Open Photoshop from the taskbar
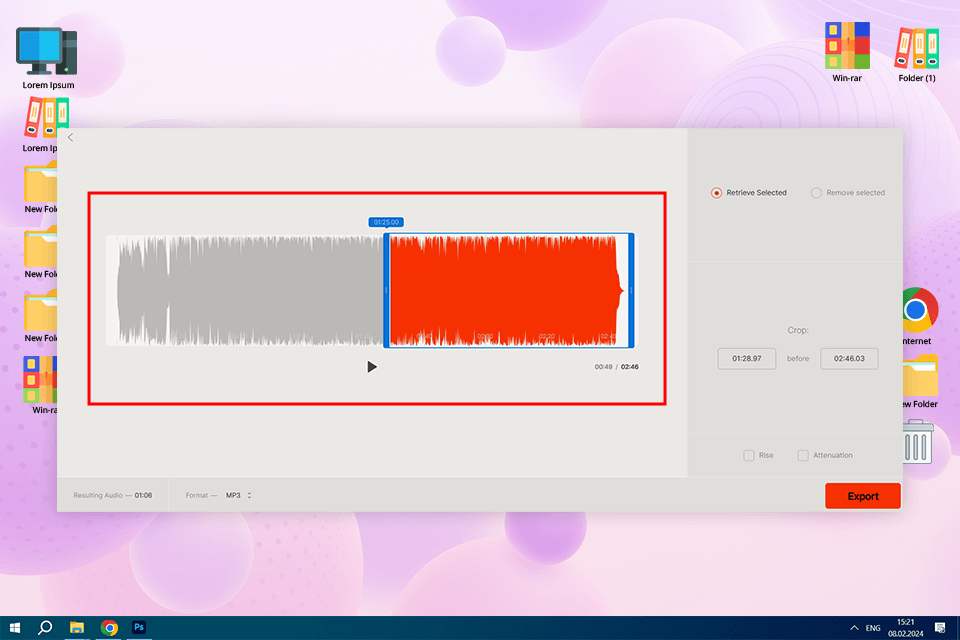Image resolution: width=960 pixels, height=640 pixels. point(139,628)
